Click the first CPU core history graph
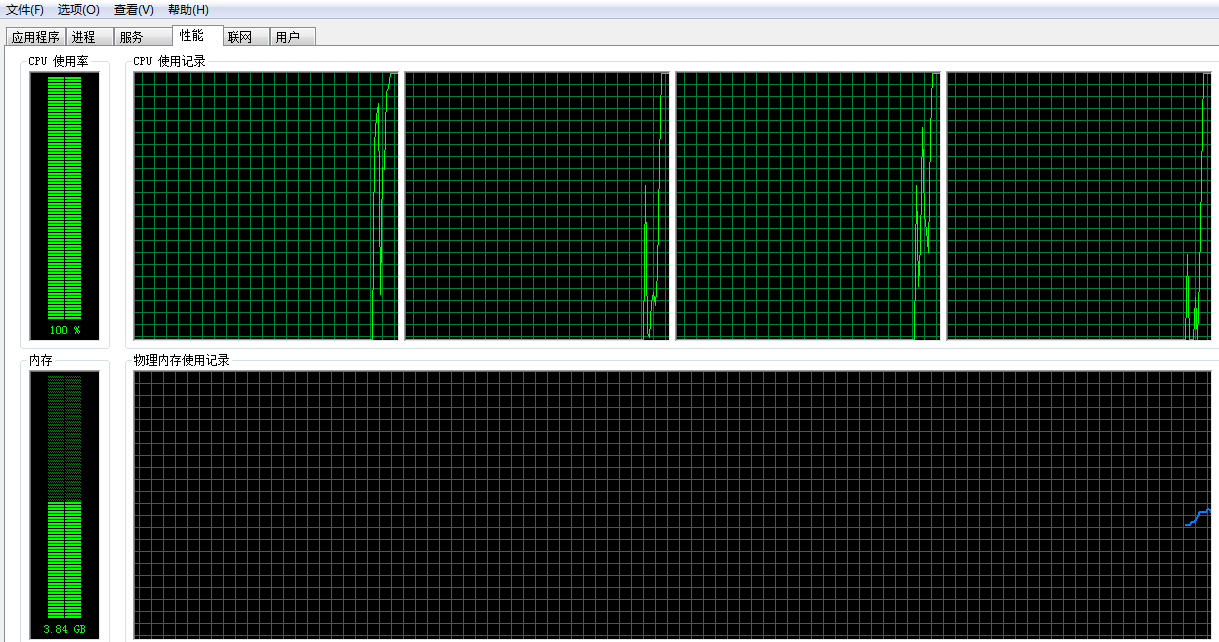 [x=266, y=206]
